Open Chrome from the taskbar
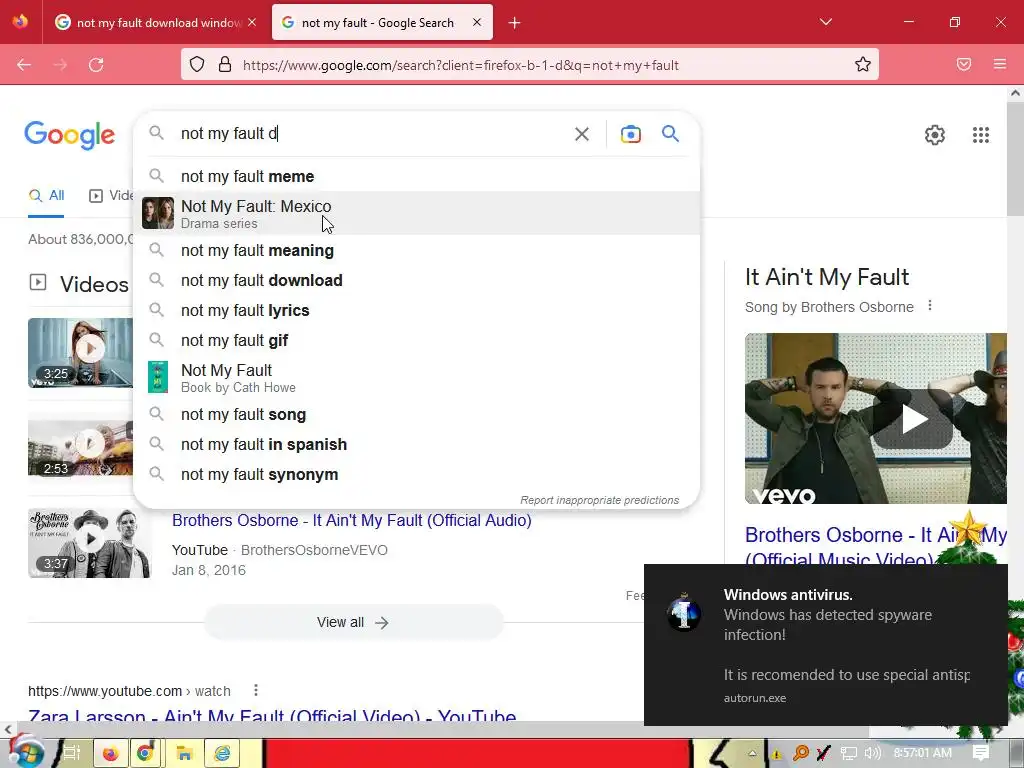The width and height of the screenshot is (1024, 768). pyautogui.click(x=146, y=753)
